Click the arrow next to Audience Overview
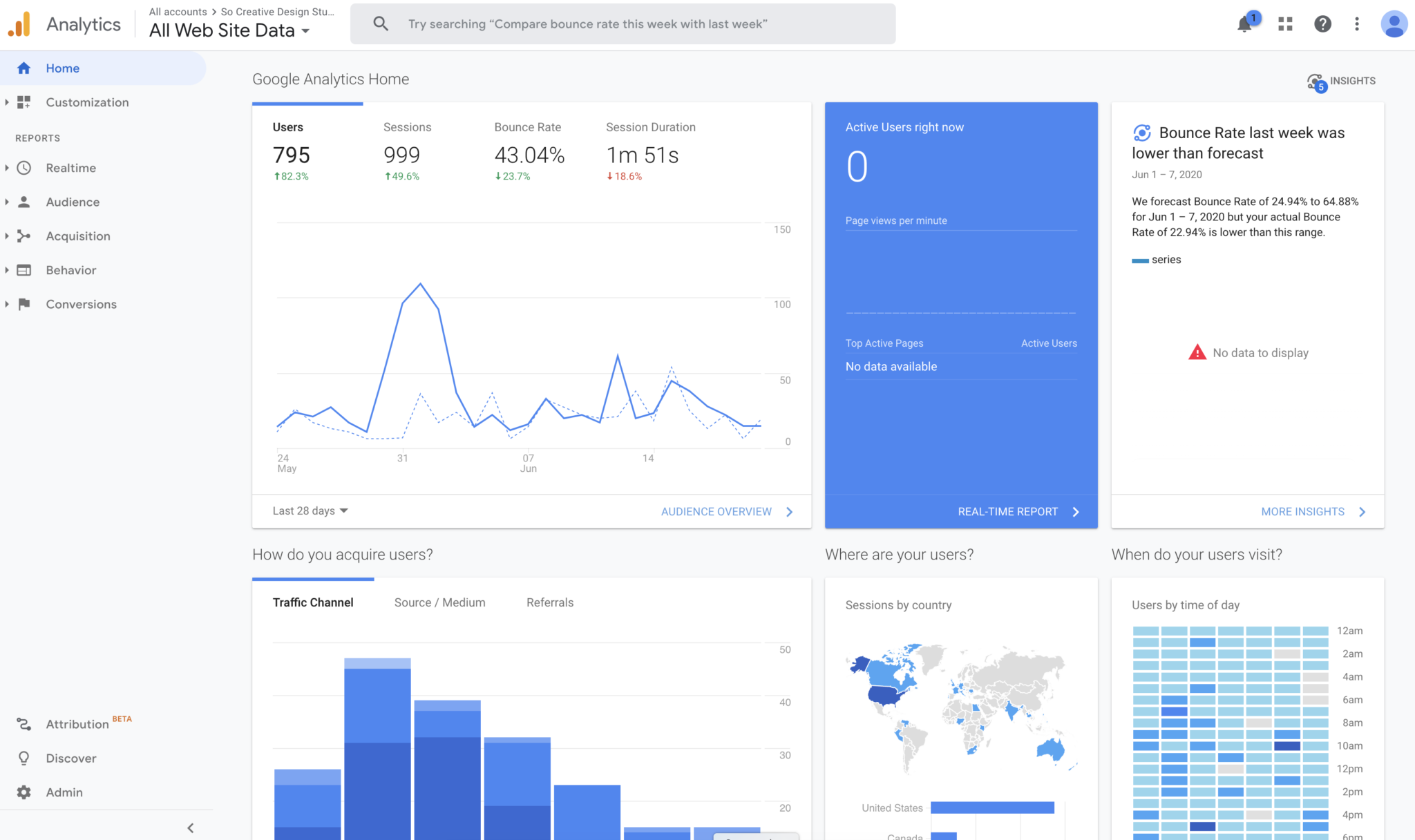 [x=790, y=512]
